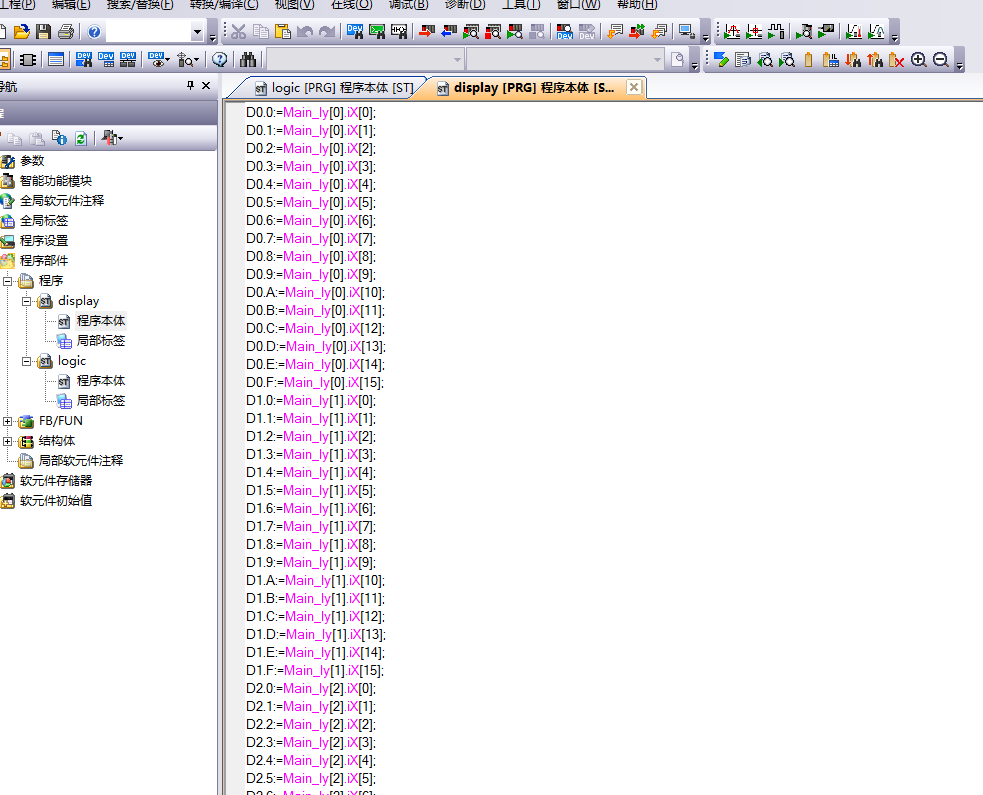The width and height of the screenshot is (983, 795).
Task: Close the display [PRG] tab
Action: [x=634, y=88]
